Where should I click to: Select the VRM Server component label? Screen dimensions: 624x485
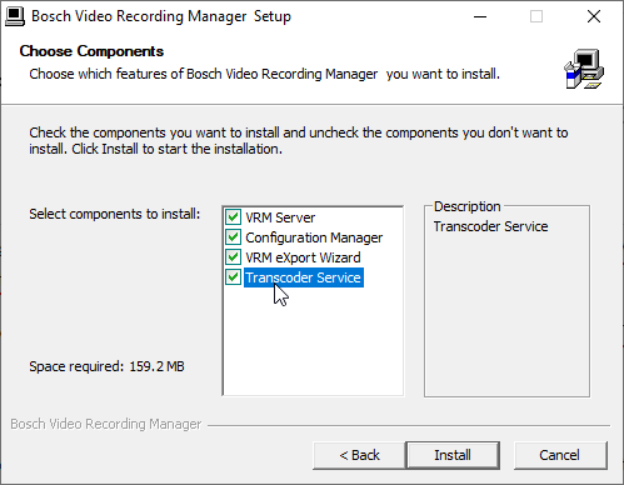tap(280, 217)
